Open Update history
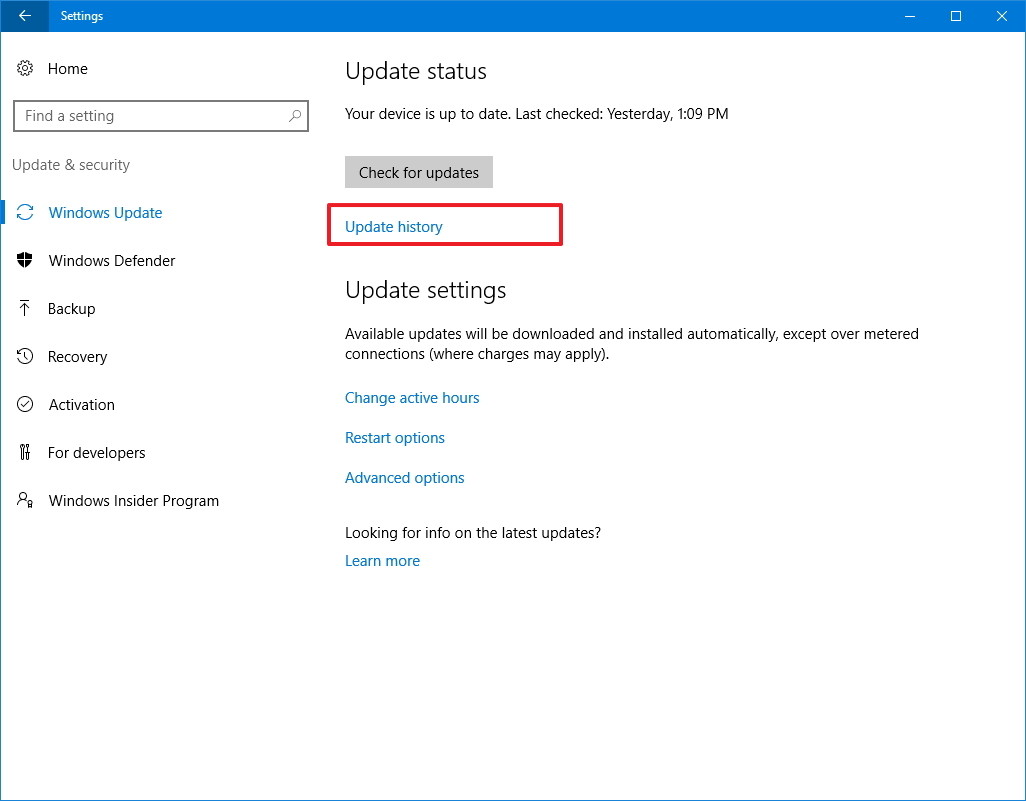Image resolution: width=1026 pixels, height=801 pixels. pyautogui.click(x=392, y=226)
